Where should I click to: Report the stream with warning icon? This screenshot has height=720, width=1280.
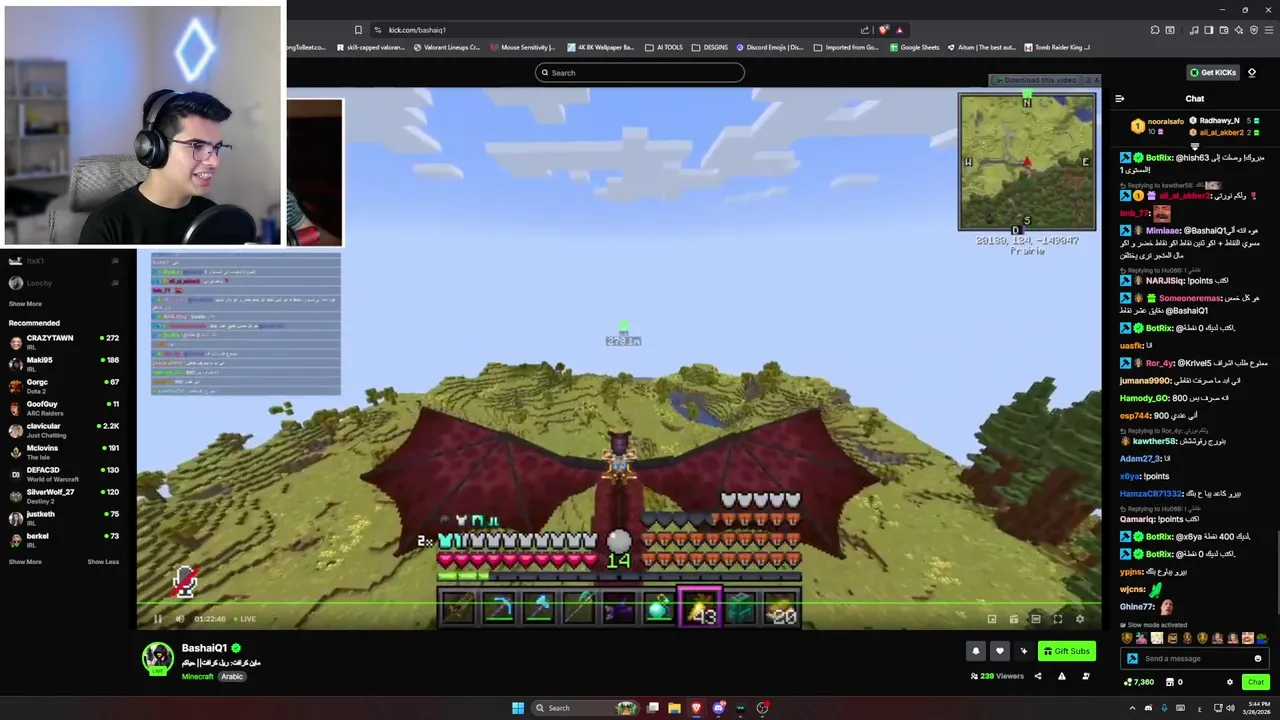tap(1061, 676)
